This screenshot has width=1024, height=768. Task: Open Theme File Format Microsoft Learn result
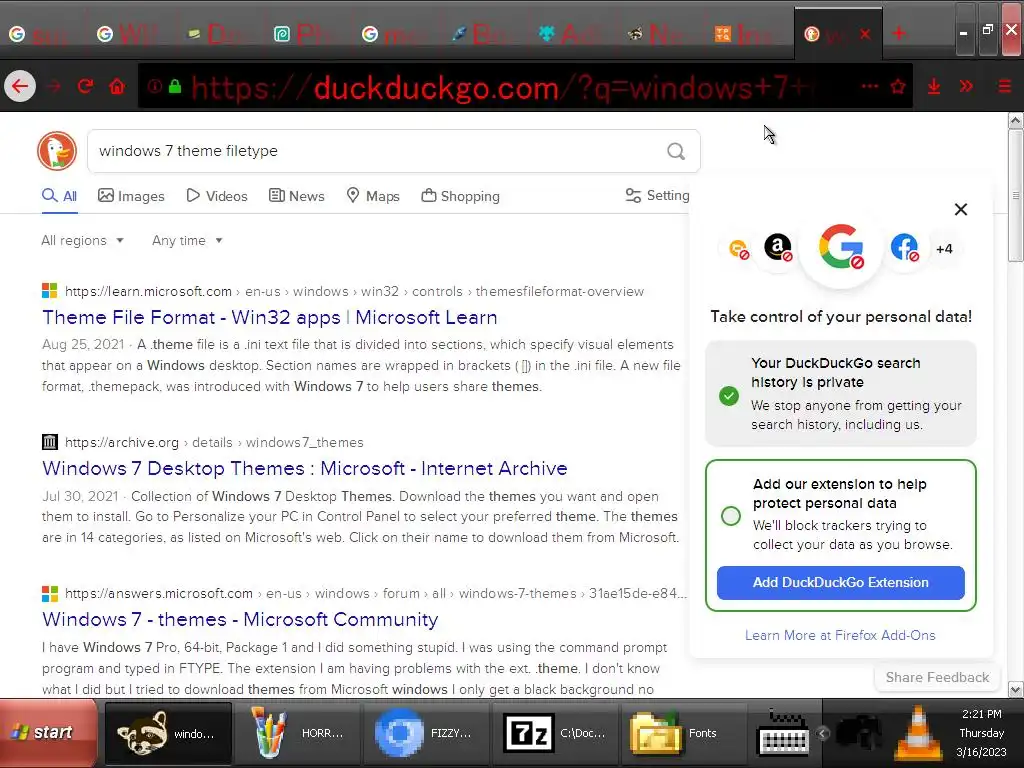pos(270,317)
